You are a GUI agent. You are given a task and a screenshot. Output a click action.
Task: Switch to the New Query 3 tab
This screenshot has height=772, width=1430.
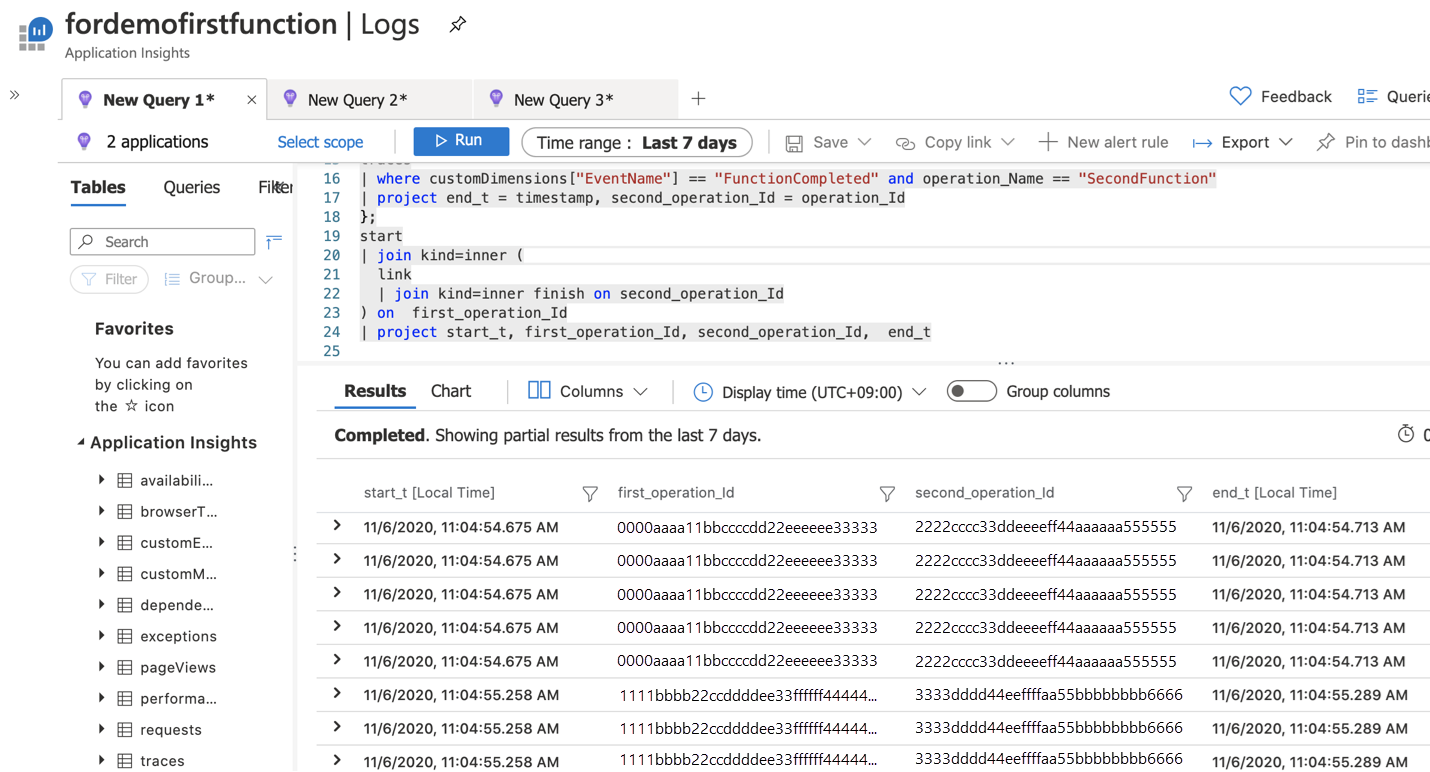(576, 99)
